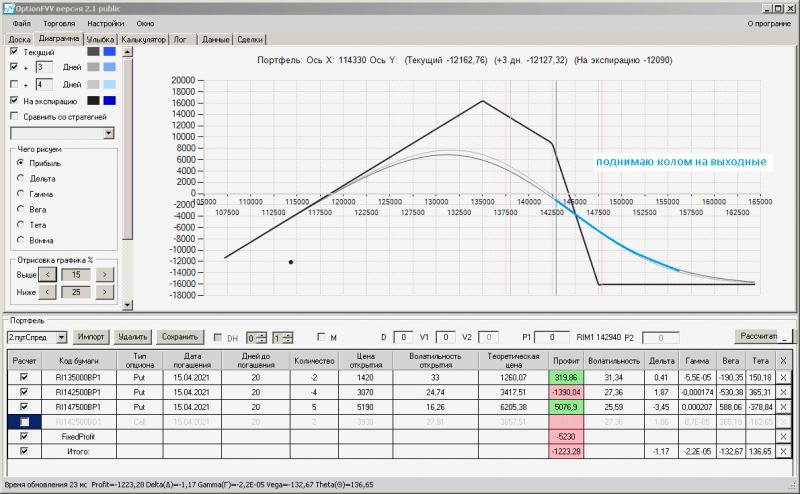Switch to the Сделки tab

(250, 39)
